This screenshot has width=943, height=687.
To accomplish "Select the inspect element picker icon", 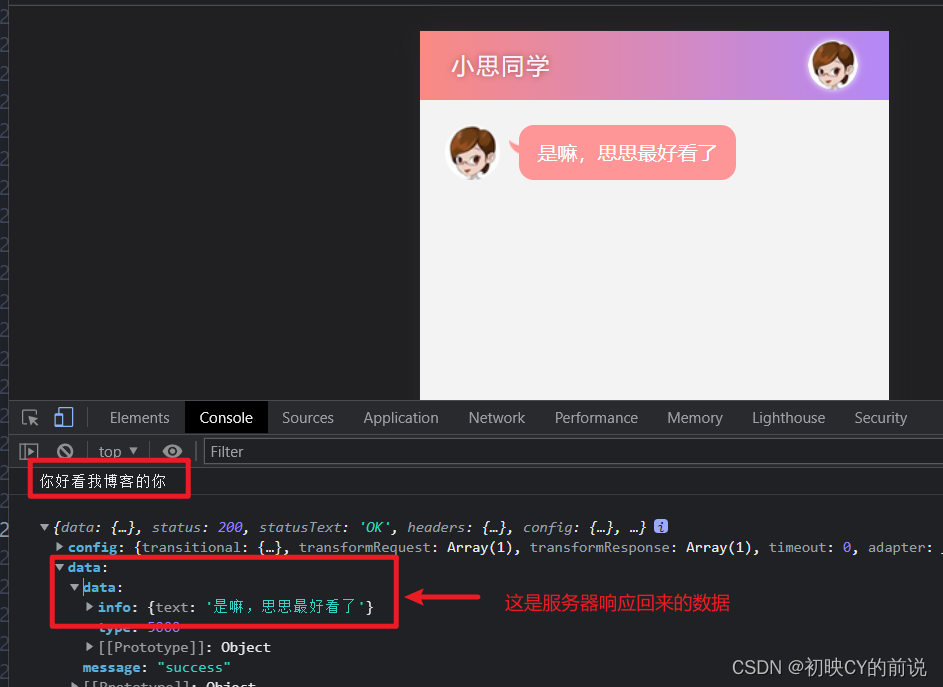I will pyautogui.click(x=30, y=417).
